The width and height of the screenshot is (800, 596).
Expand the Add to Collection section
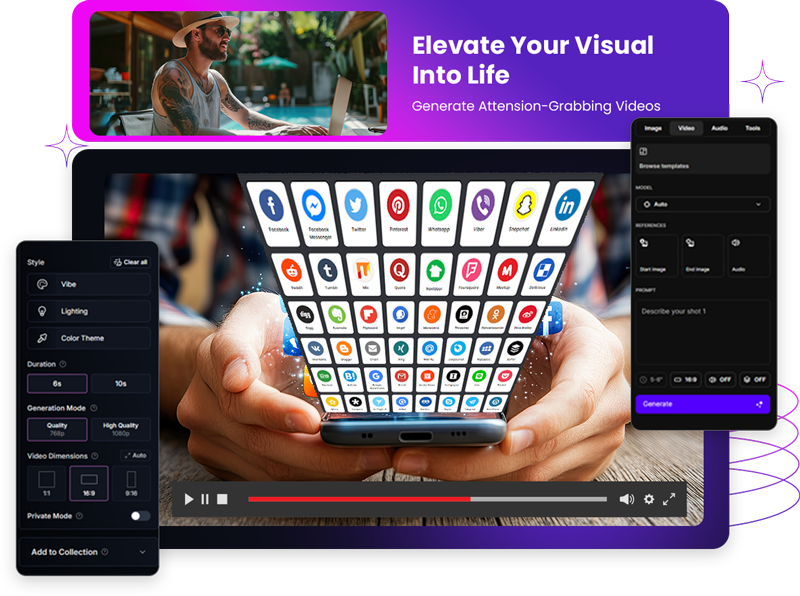click(88, 552)
